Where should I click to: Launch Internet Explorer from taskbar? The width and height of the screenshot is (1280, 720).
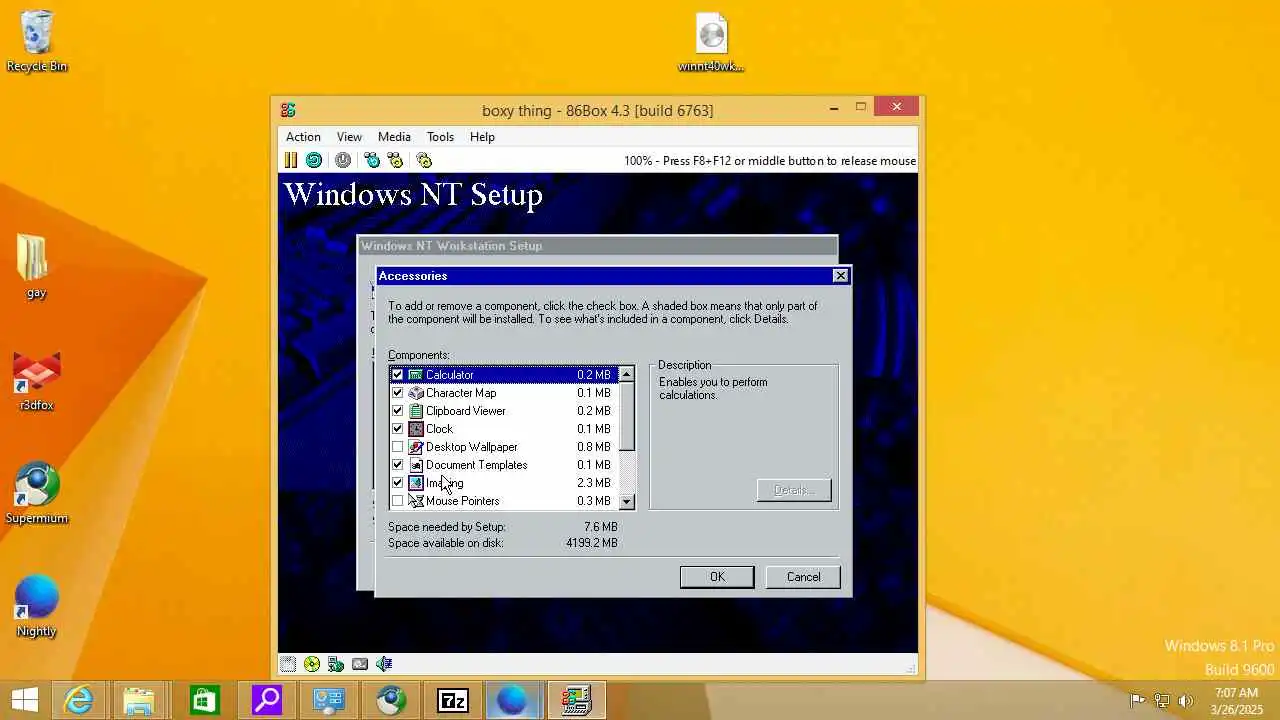[79, 701]
